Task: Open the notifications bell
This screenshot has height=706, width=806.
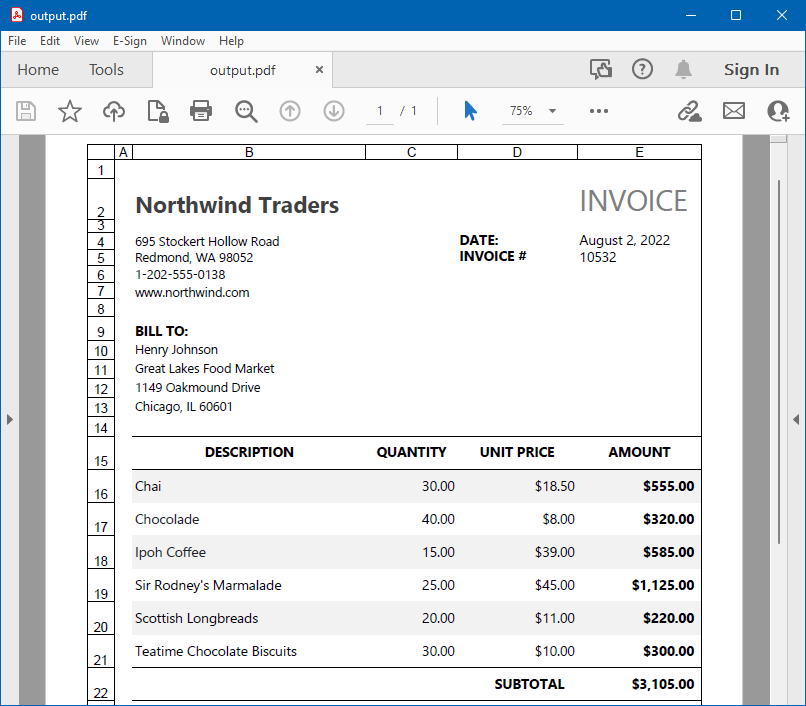Action: 683,69
